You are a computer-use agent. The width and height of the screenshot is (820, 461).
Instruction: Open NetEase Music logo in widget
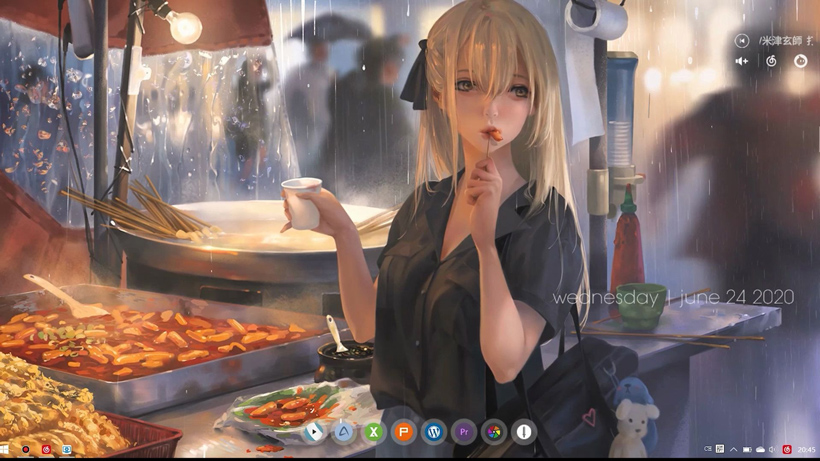[771, 61]
